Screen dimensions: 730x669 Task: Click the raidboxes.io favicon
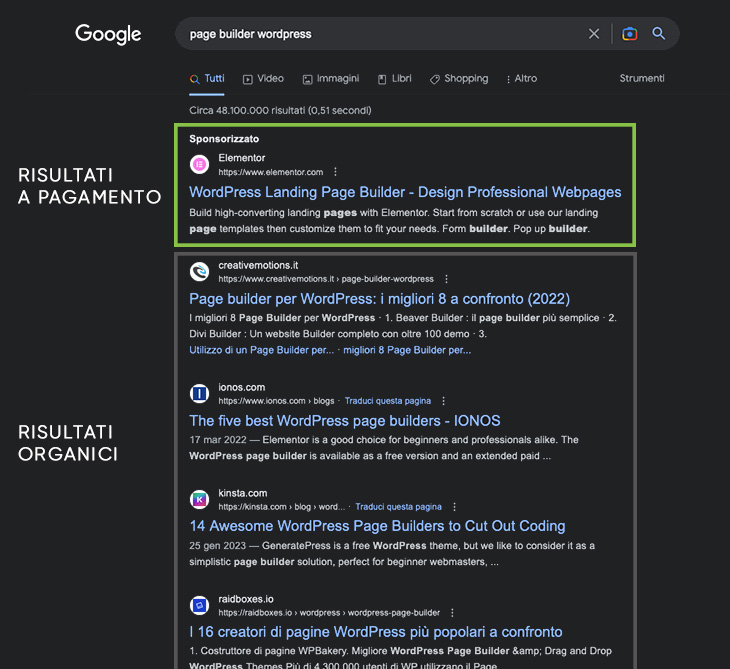click(199, 606)
